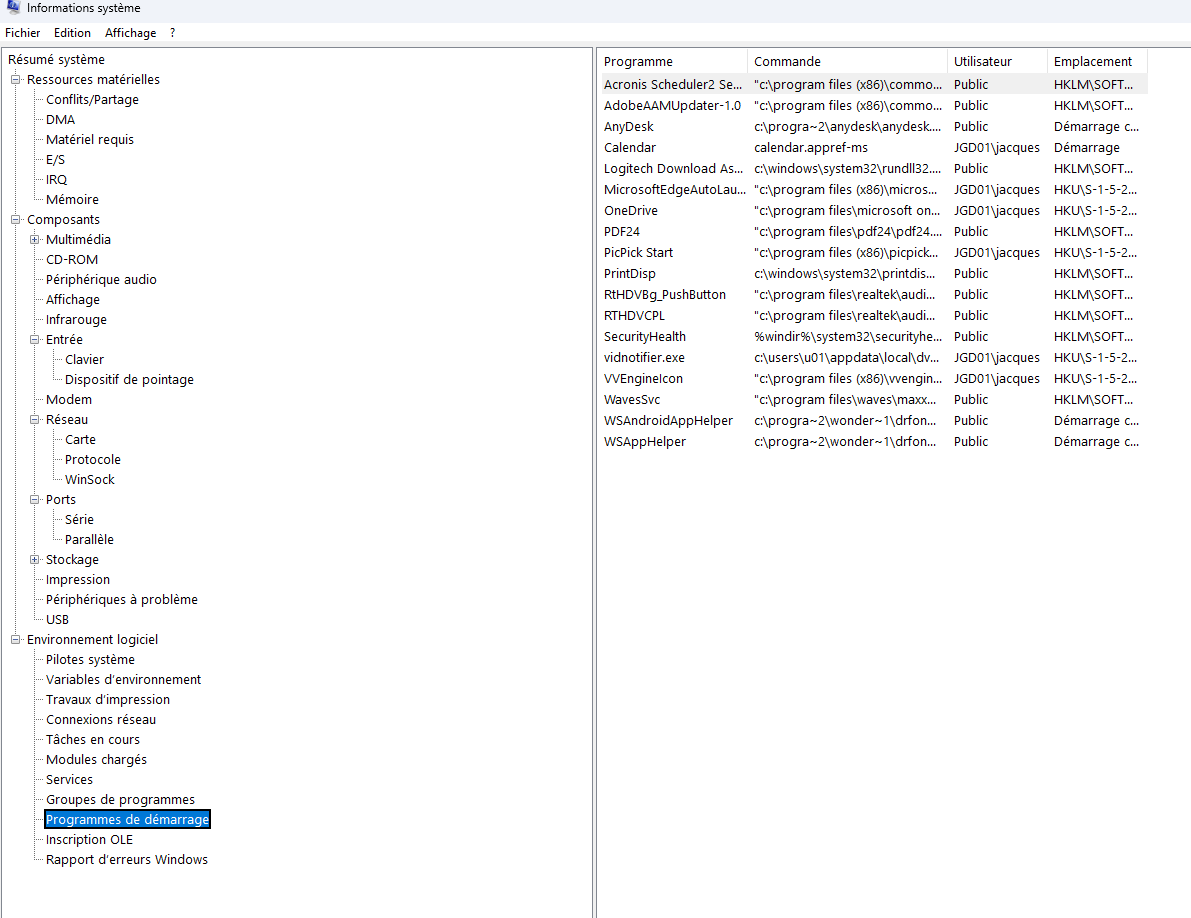Select Clavier under Entrée
Viewport: 1191px width, 918px height.
pyautogui.click(x=84, y=359)
